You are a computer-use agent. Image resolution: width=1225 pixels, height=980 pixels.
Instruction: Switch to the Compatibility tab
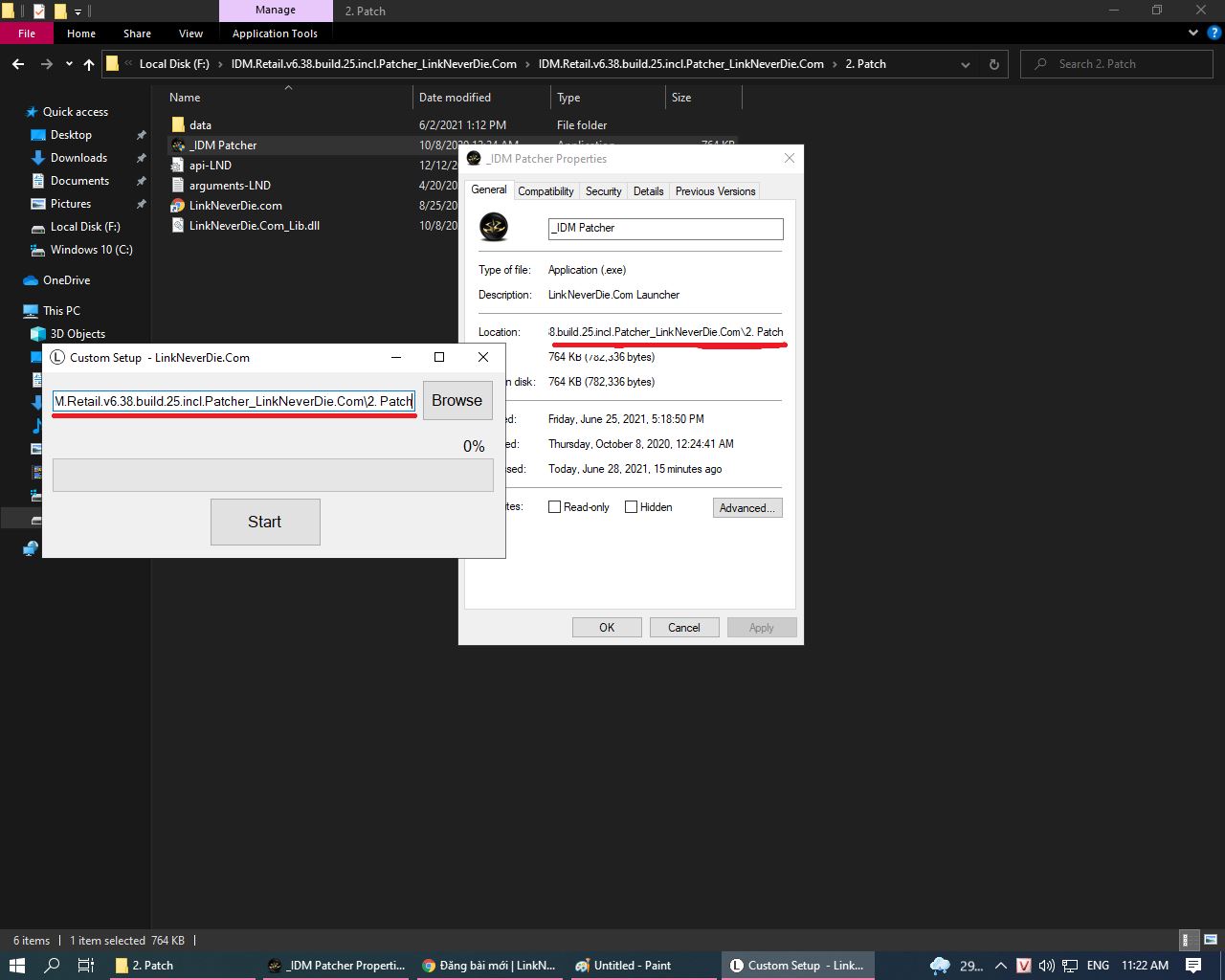(x=546, y=191)
